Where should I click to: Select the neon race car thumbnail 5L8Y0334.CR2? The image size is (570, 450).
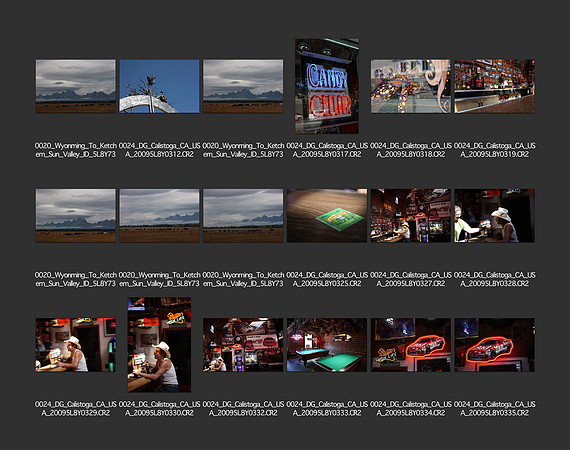[410, 345]
